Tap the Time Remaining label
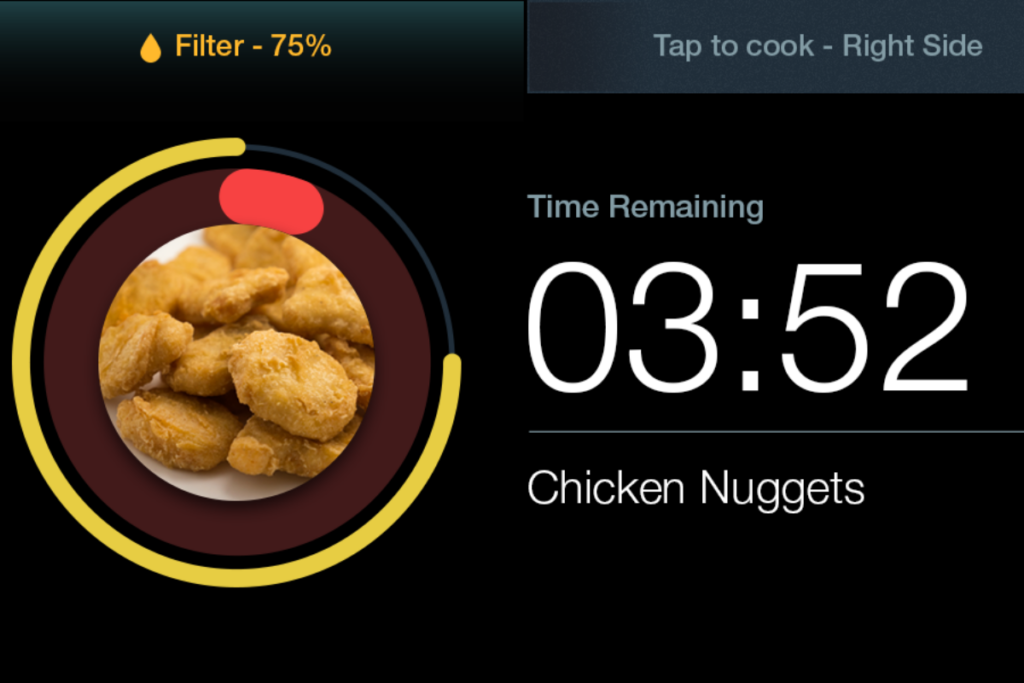Screen dimensions: 1024x683 [645, 207]
